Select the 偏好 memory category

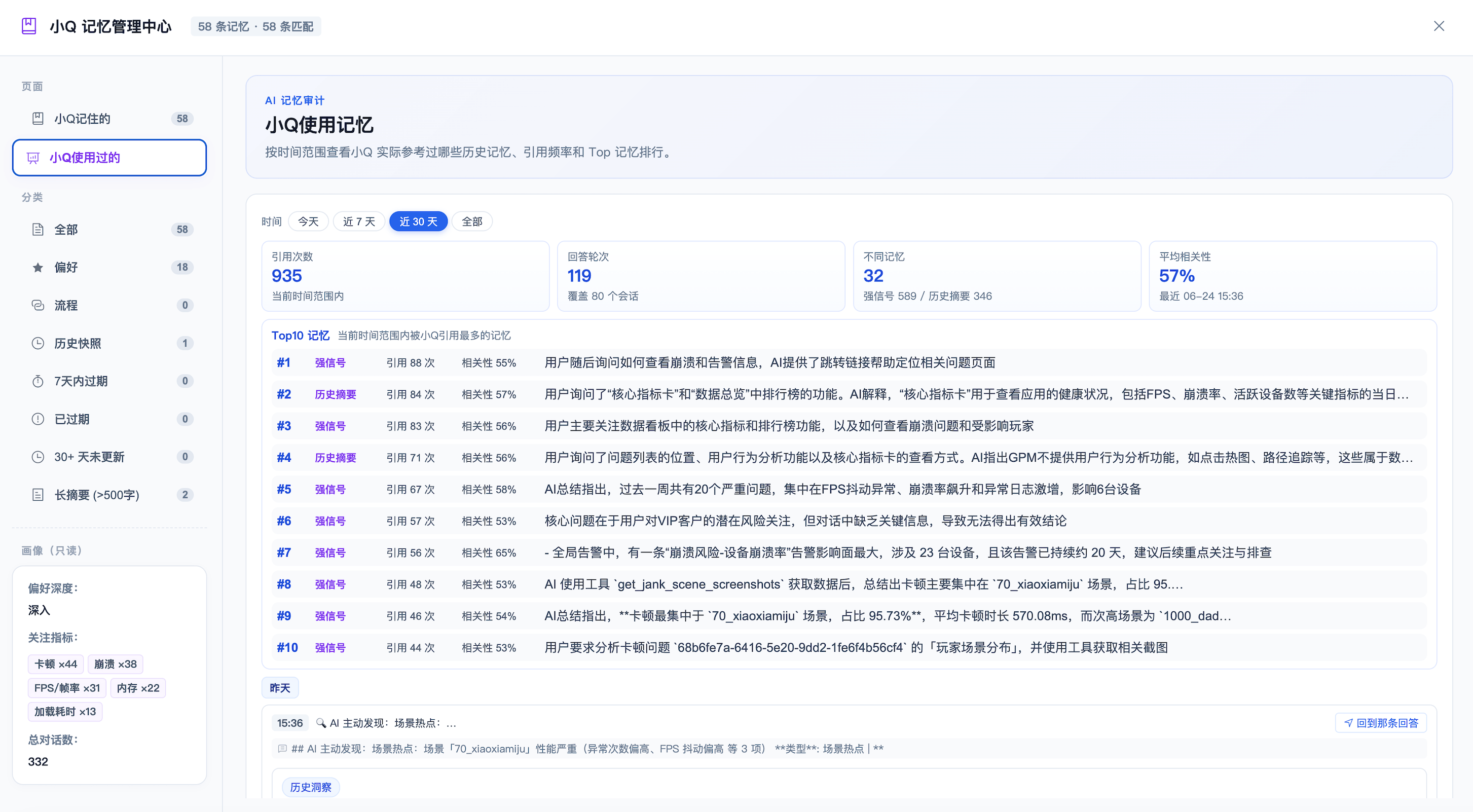(109, 267)
